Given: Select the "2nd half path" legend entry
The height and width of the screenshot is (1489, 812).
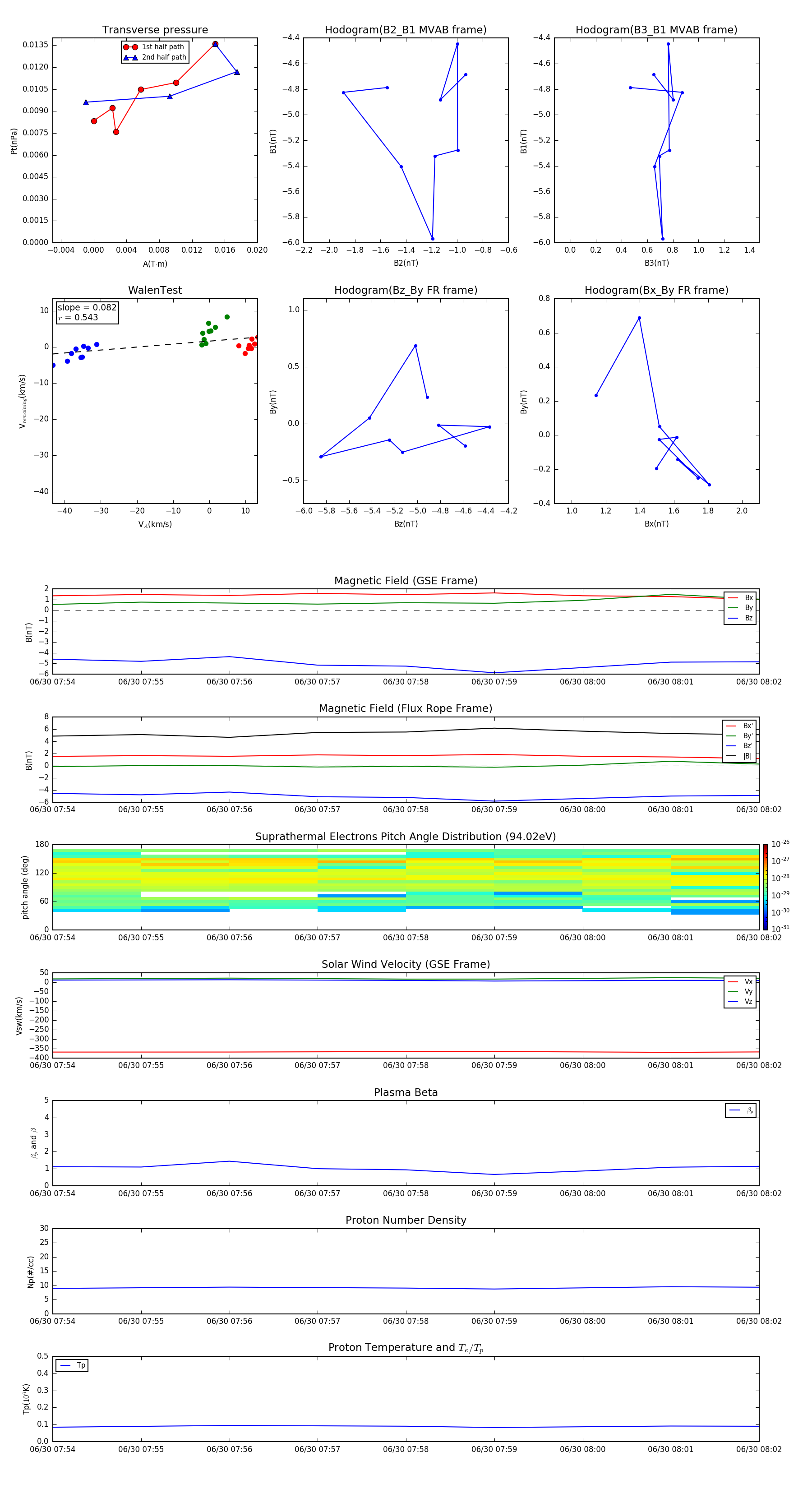Looking at the screenshot, I should (x=154, y=57).
